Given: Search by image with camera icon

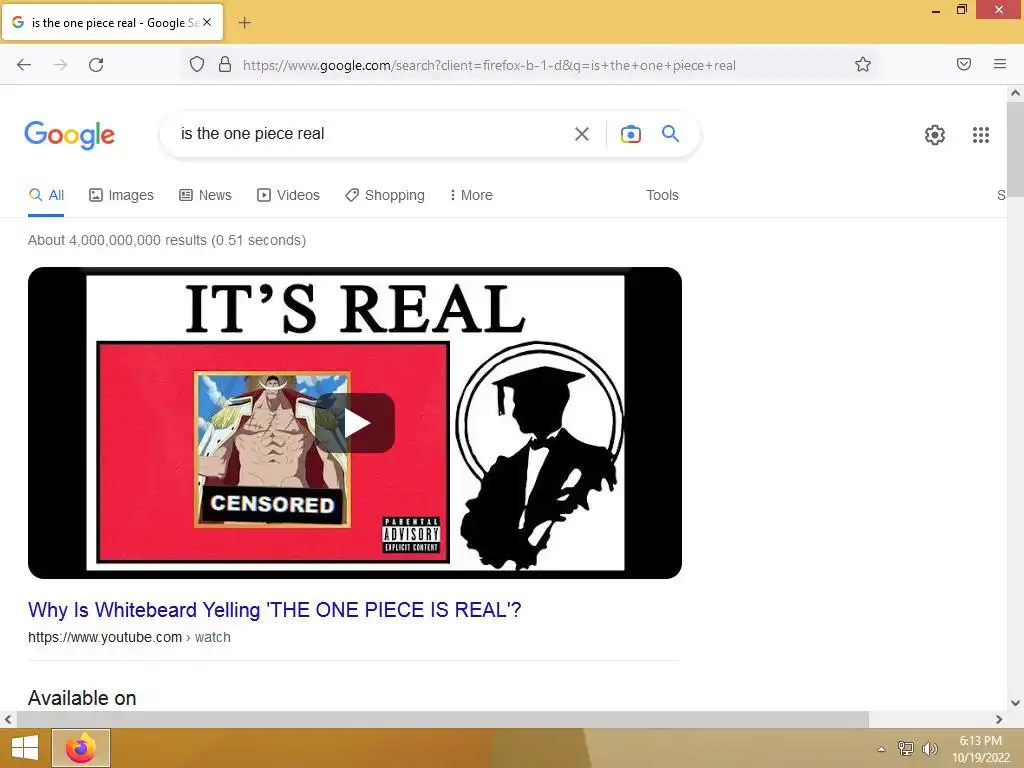Looking at the screenshot, I should [x=630, y=134].
